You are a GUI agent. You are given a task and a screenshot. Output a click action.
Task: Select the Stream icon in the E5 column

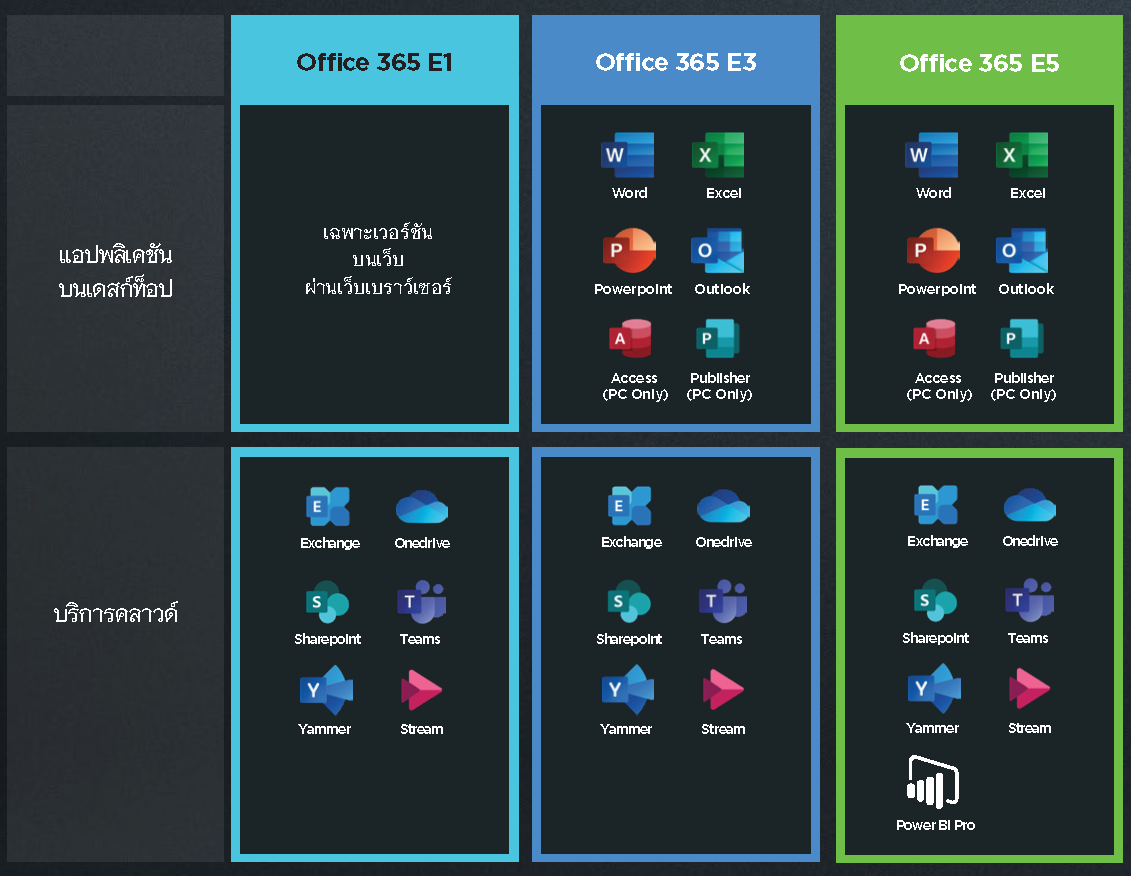tap(1028, 688)
